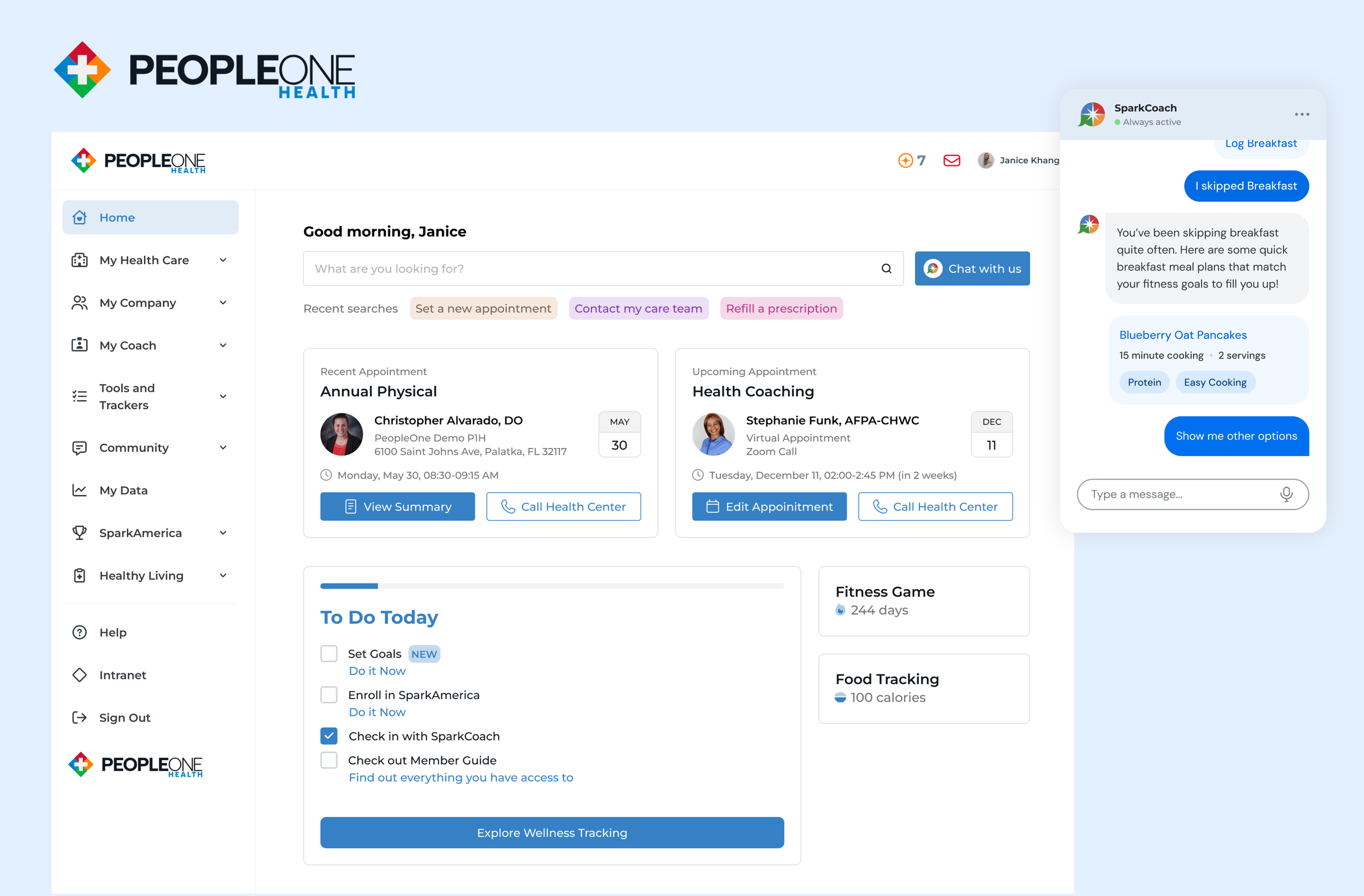Click the View Summary button
This screenshot has width=1364, height=896.
point(397,506)
